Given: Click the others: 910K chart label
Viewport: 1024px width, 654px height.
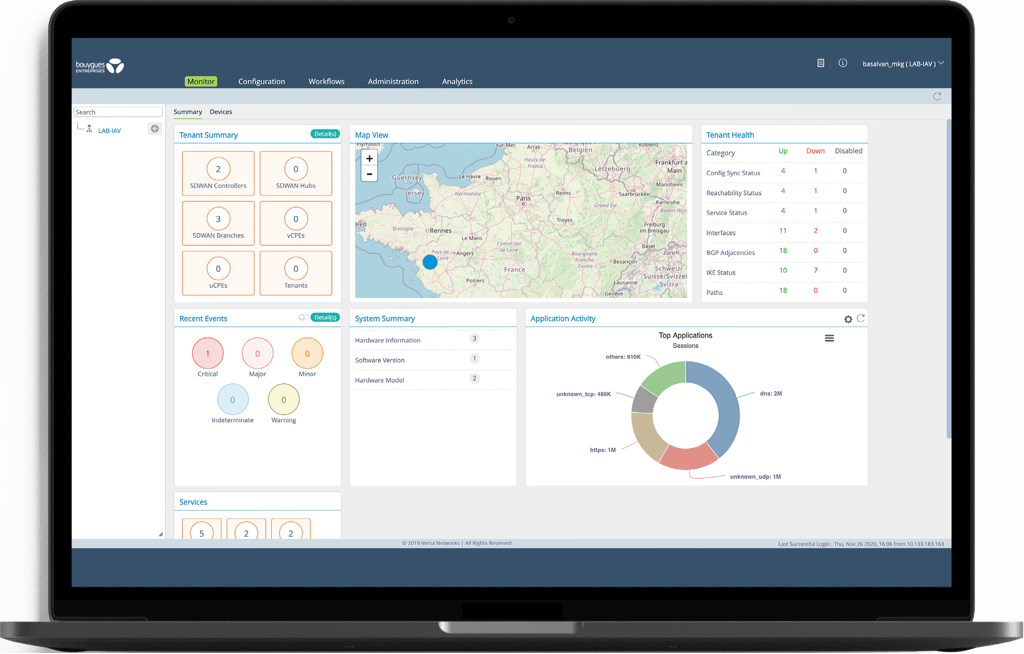Looking at the screenshot, I should tap(623, 357).
